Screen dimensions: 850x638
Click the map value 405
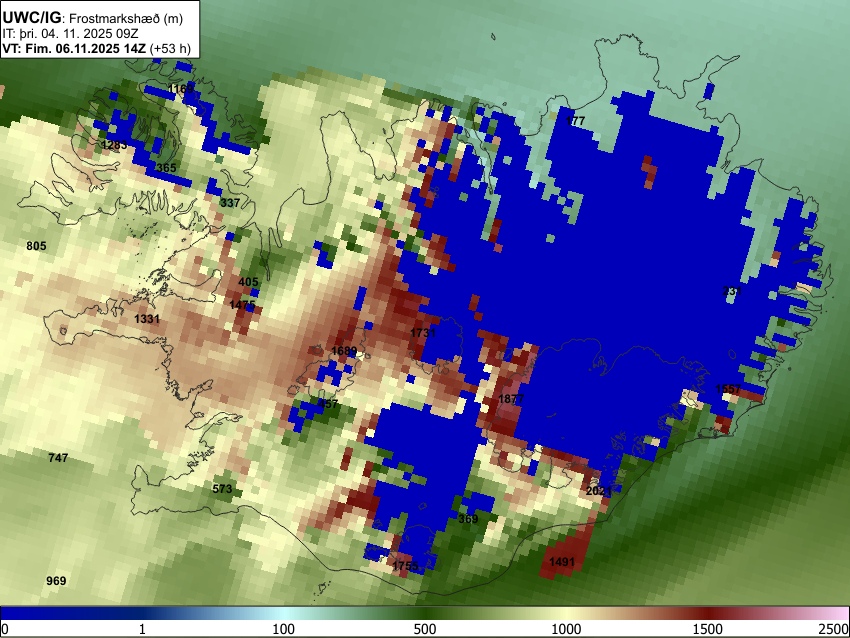[248, 282]
